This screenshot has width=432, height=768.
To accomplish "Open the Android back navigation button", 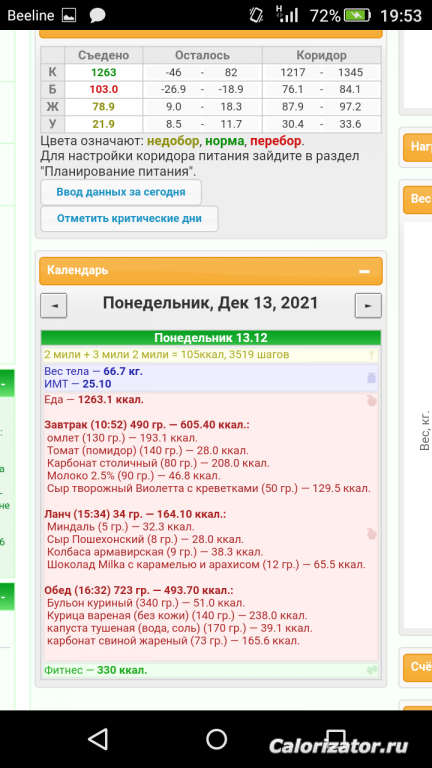I will click(x=97, y=739).
